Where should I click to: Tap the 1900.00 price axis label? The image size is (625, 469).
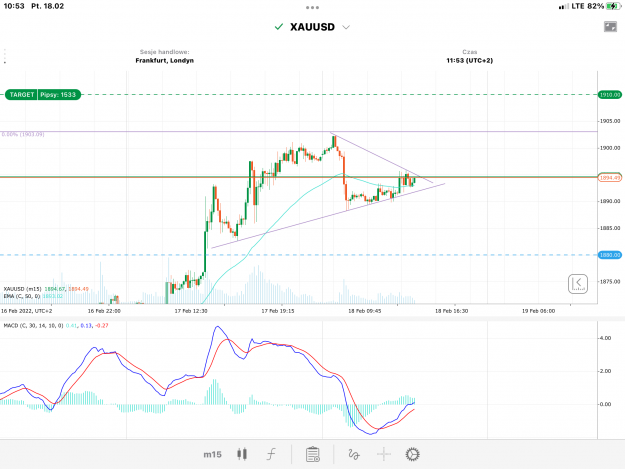[x=610, y=148]
